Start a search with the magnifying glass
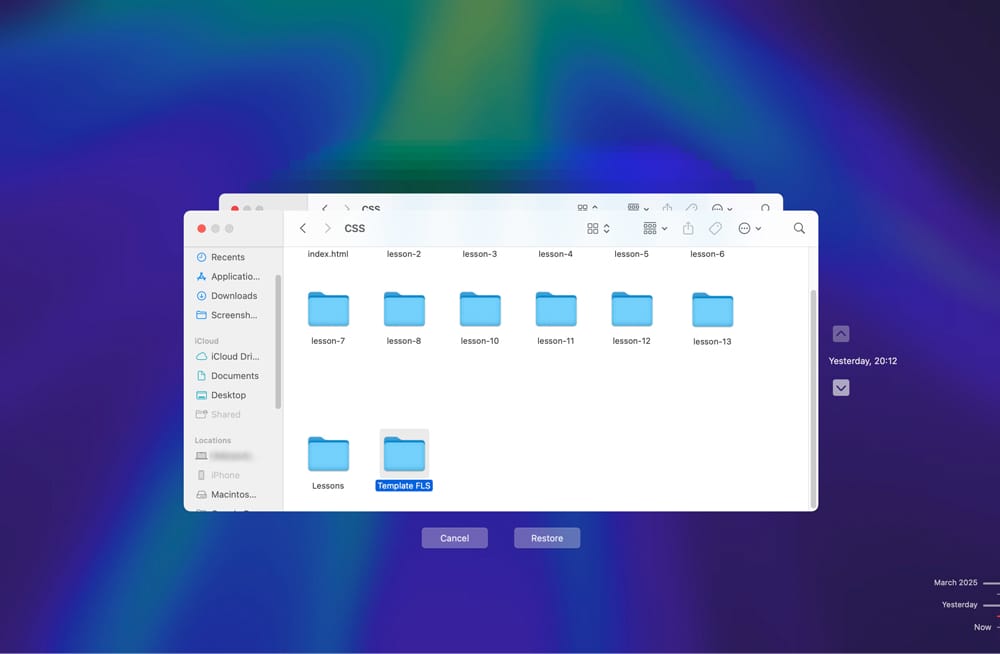This screenshot has height=654, width=1000. click(x=798, y=228)
